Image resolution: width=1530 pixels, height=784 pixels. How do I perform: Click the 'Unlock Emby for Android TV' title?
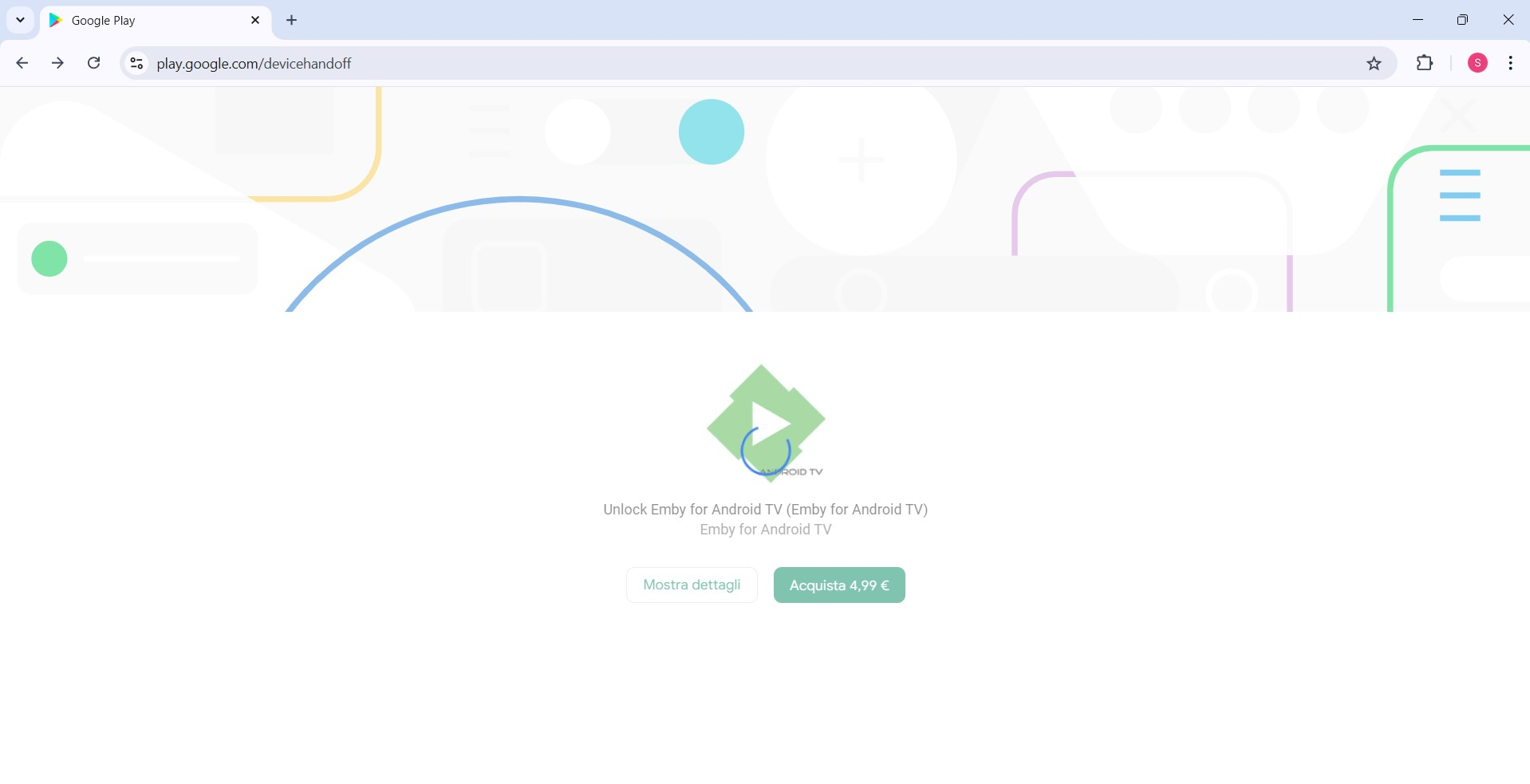point(766,509)
